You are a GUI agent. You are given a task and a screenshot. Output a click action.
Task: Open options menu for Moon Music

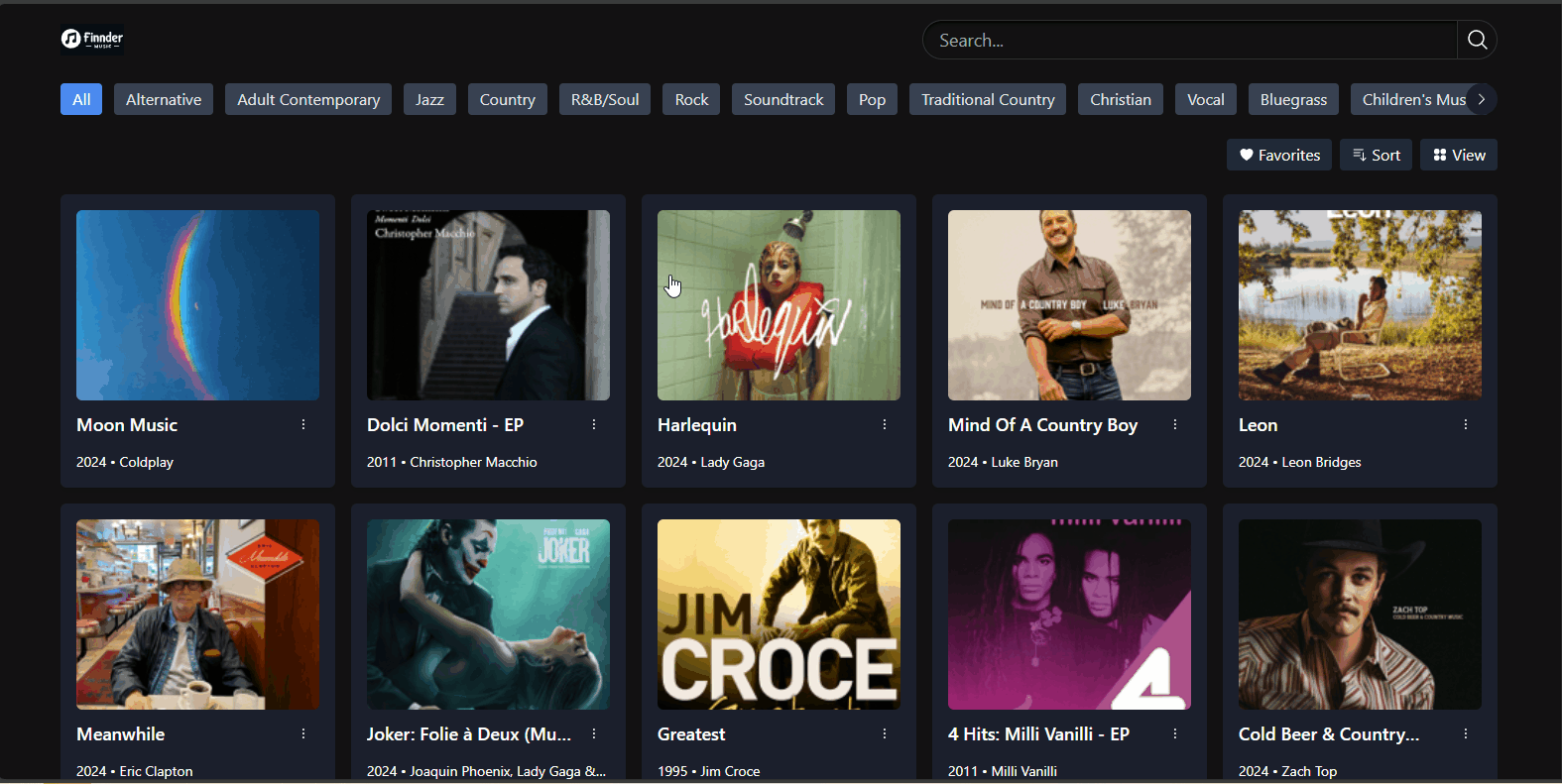(x=303, y=424)
